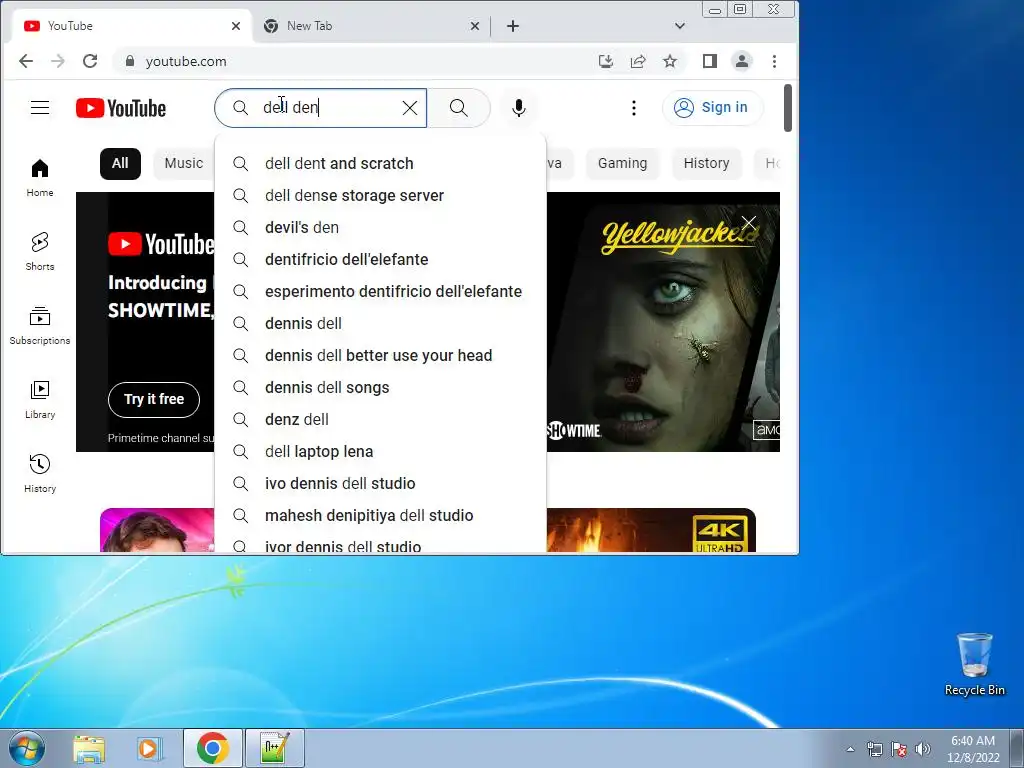Open the Windows Start menu
The image size is (1024, 768).
27,748
